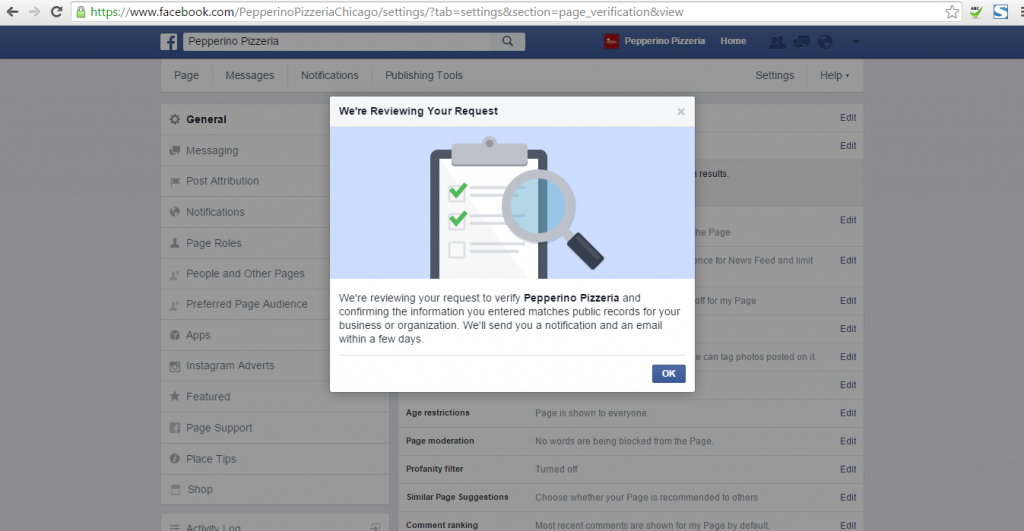Open the Help dropdown menu
Image resolution: width=1024 pixels, height=531 pixels.
(x=835, y=75)
